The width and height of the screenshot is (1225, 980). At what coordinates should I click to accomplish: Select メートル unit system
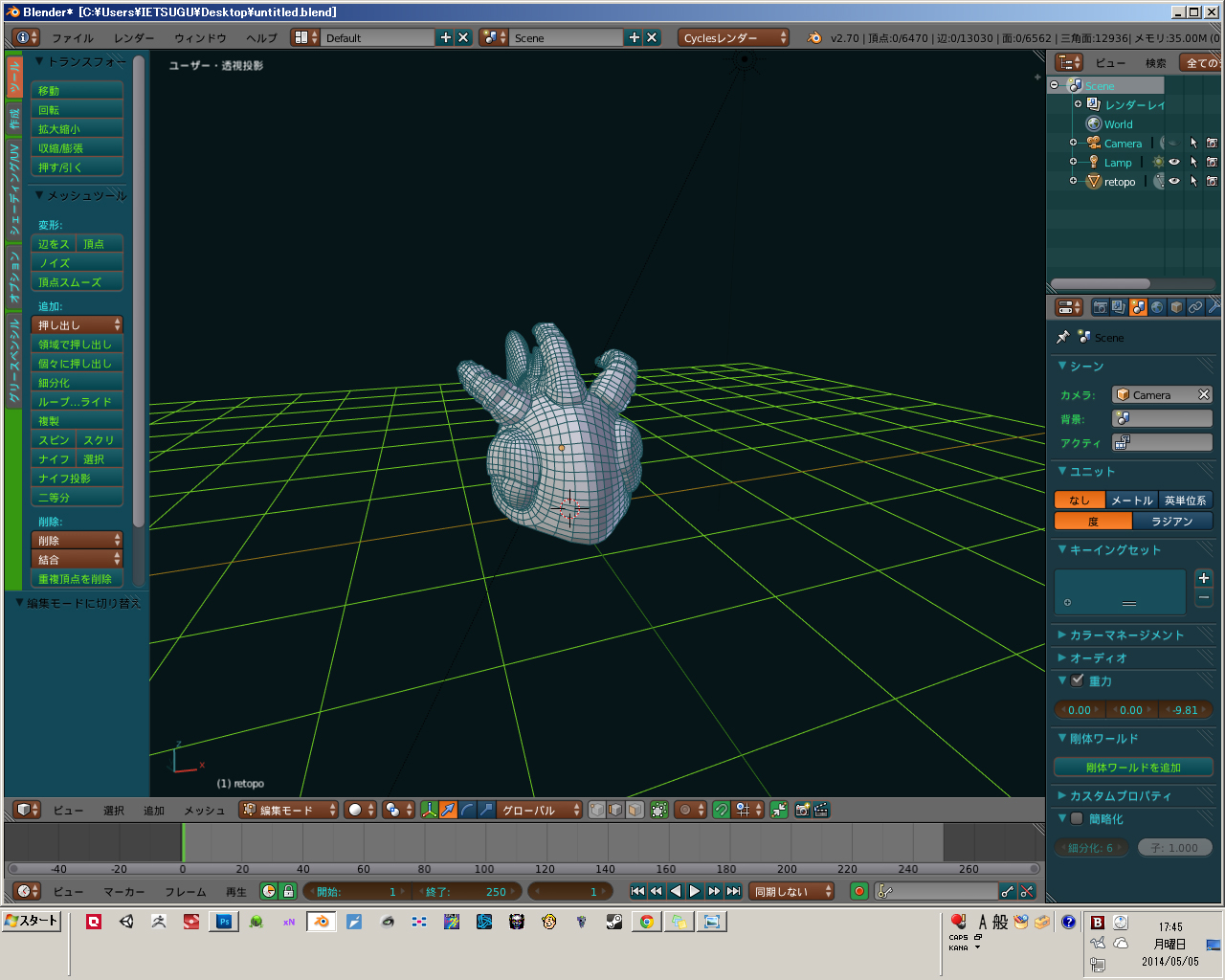point(1132,501)
